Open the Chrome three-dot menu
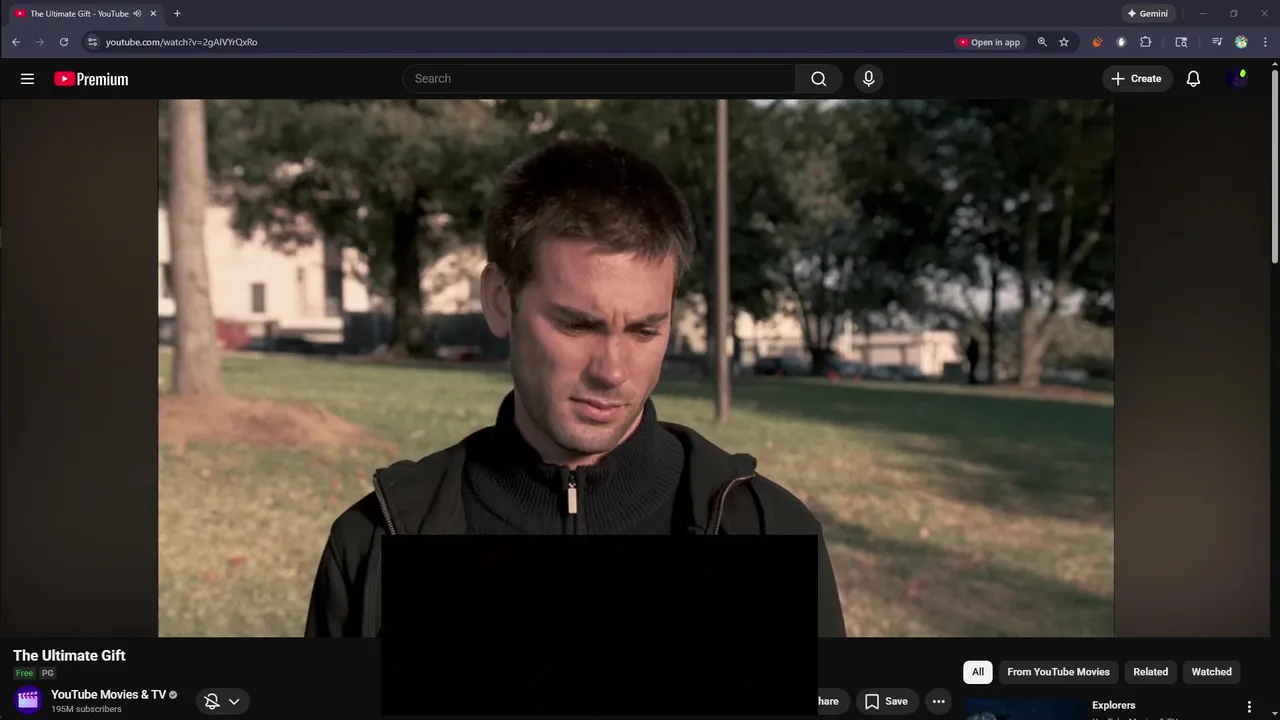 point(1266,42)
